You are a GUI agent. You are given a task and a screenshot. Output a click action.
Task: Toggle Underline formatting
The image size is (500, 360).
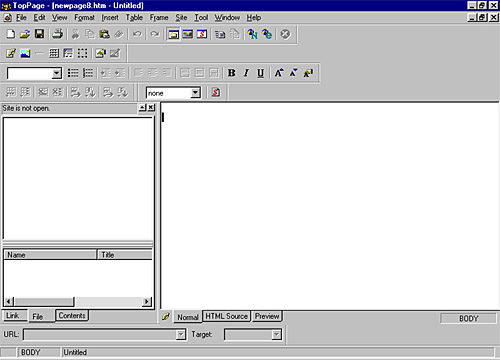click(x=260, y=73)
